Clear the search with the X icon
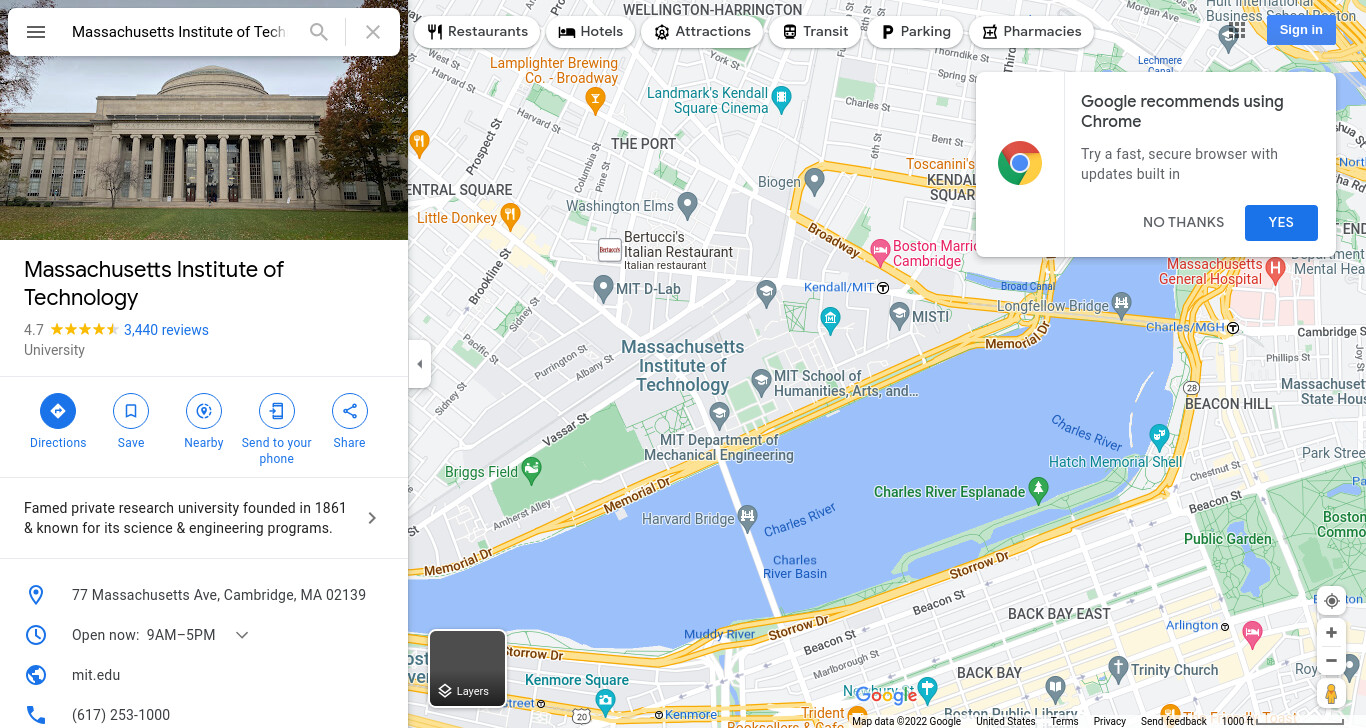 [373, 32]
